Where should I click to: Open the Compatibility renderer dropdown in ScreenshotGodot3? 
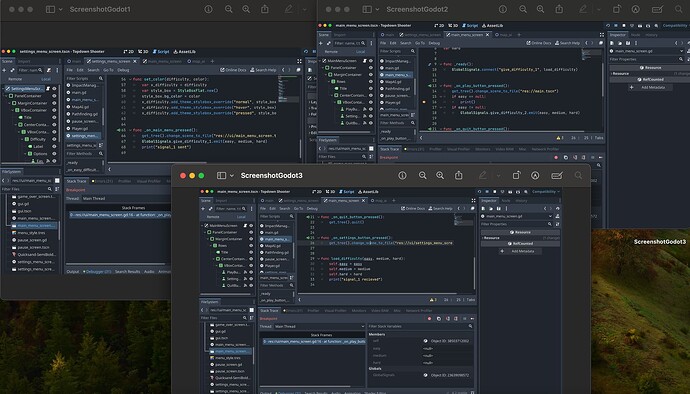546,192
